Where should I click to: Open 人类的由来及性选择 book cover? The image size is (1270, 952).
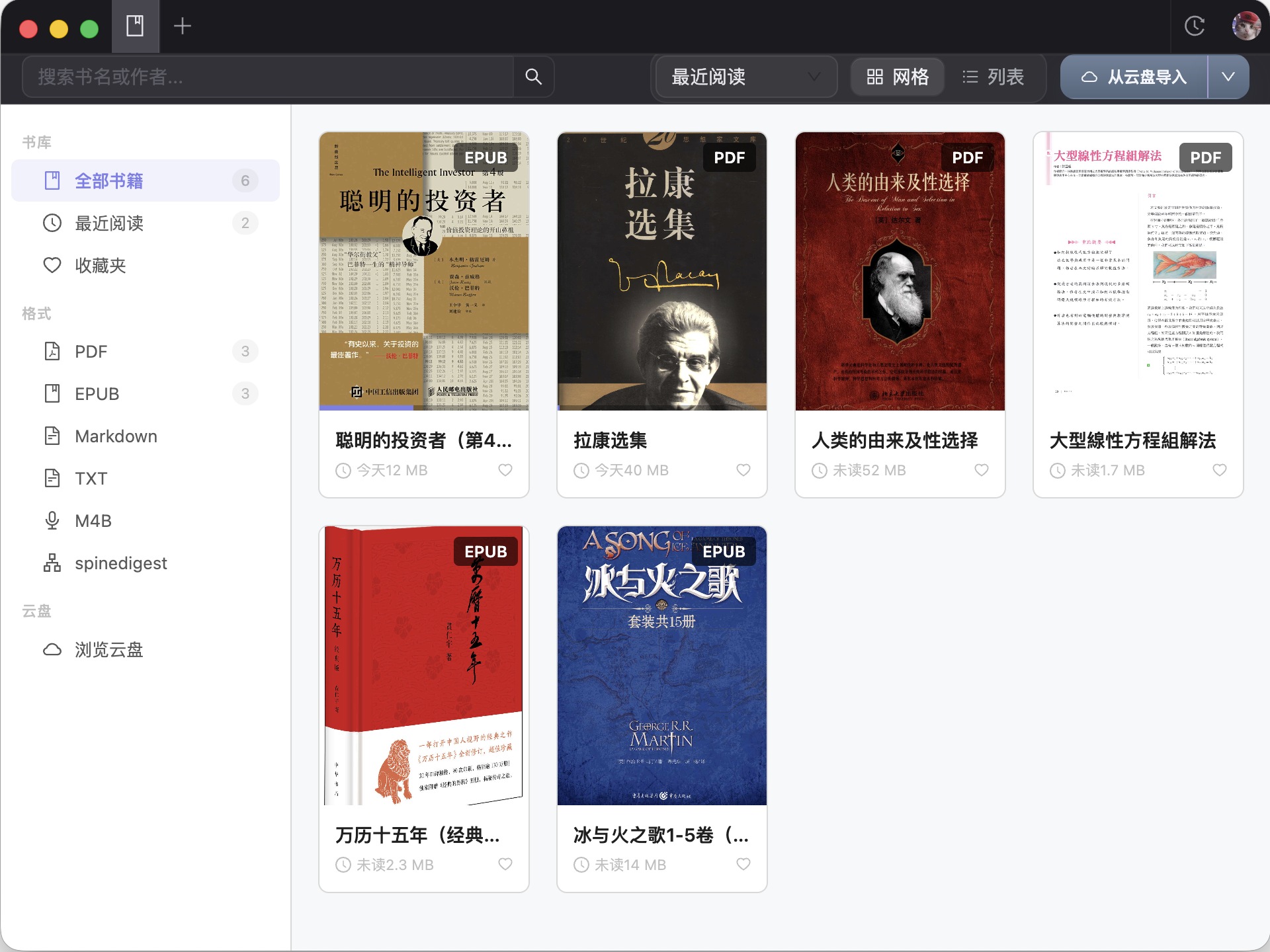point(900,271)
